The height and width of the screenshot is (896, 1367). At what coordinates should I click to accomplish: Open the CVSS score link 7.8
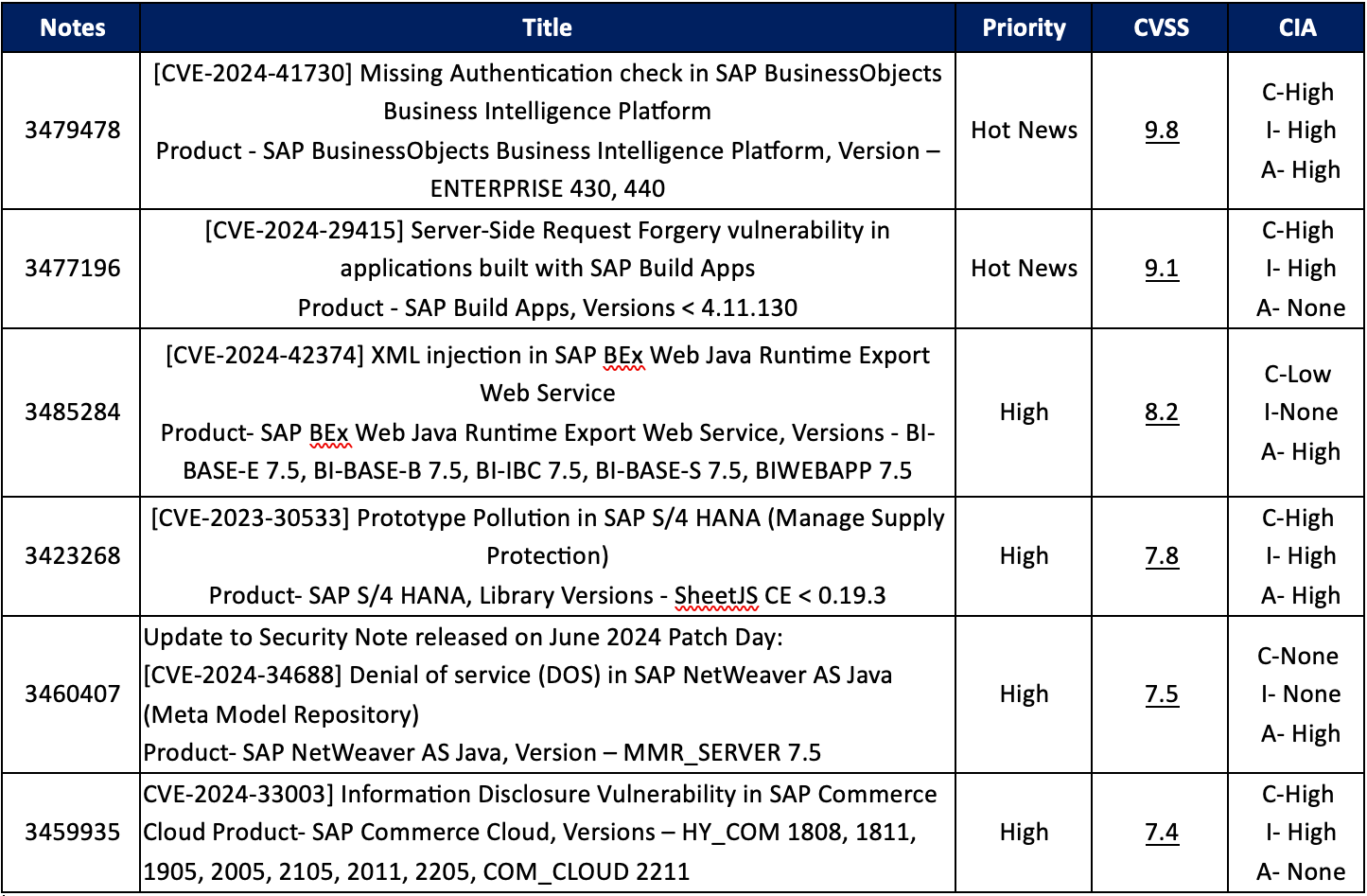tap(1161, 556)
